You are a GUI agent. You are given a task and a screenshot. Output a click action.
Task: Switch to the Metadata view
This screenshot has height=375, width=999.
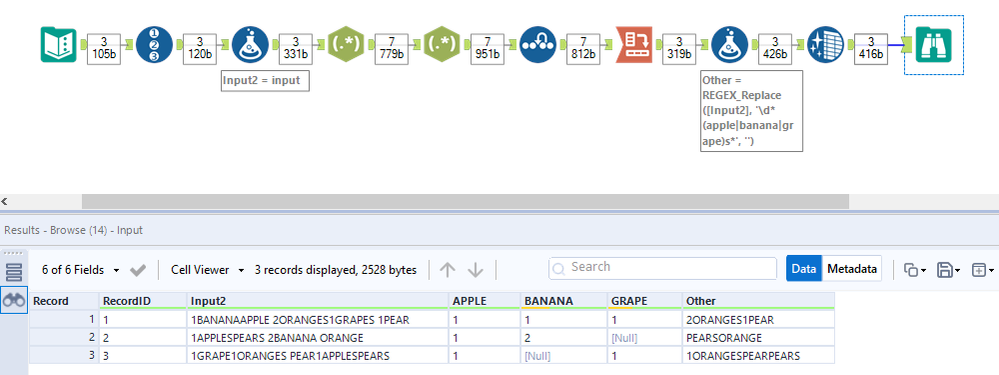pos(852,269)
